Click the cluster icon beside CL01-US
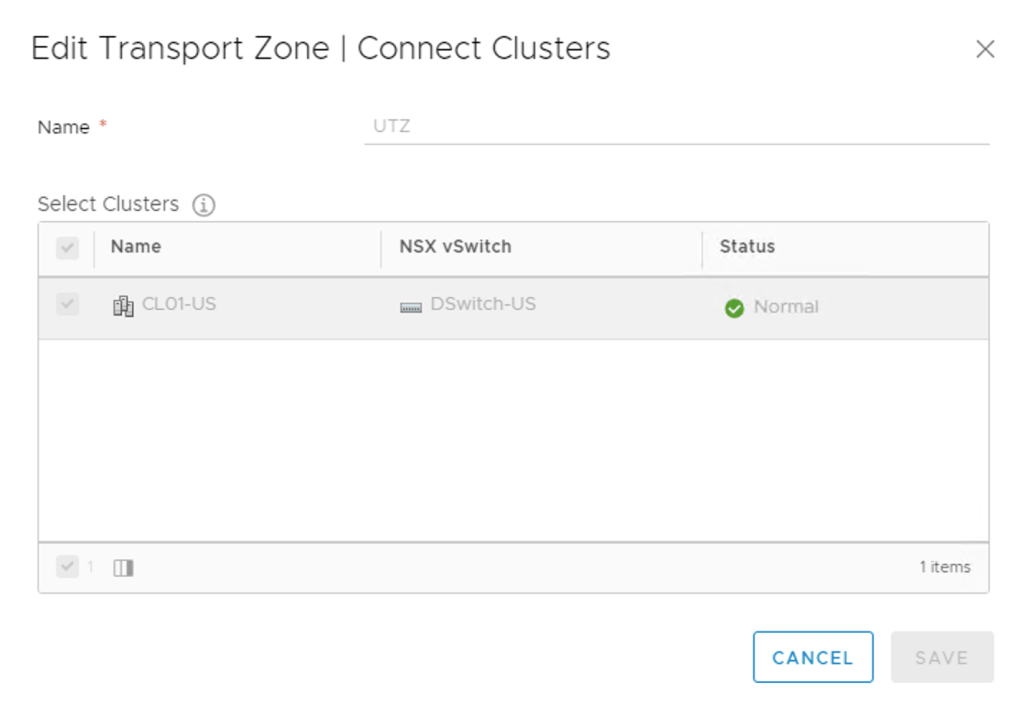Image resolution: width=1023 pixels, height=716 pixels. click(123, 306)
